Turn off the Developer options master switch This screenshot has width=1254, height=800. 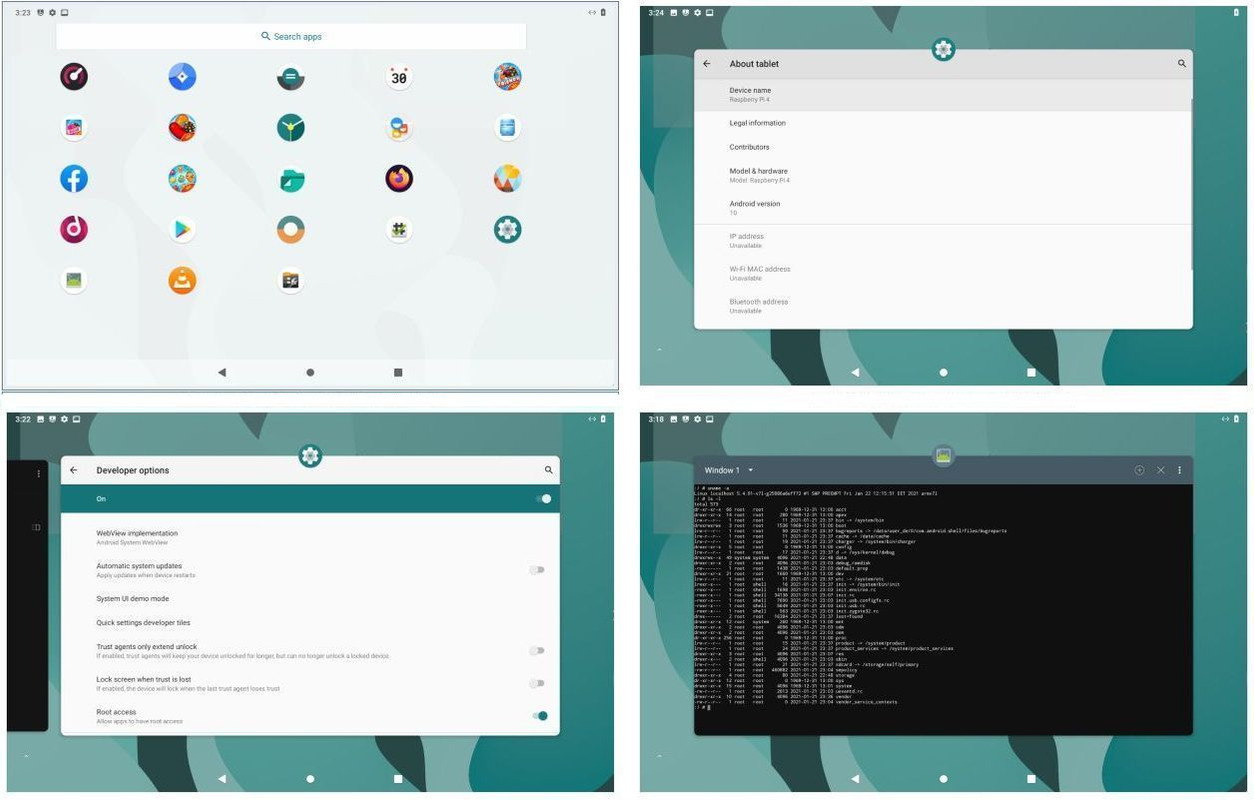click(543, 499)
